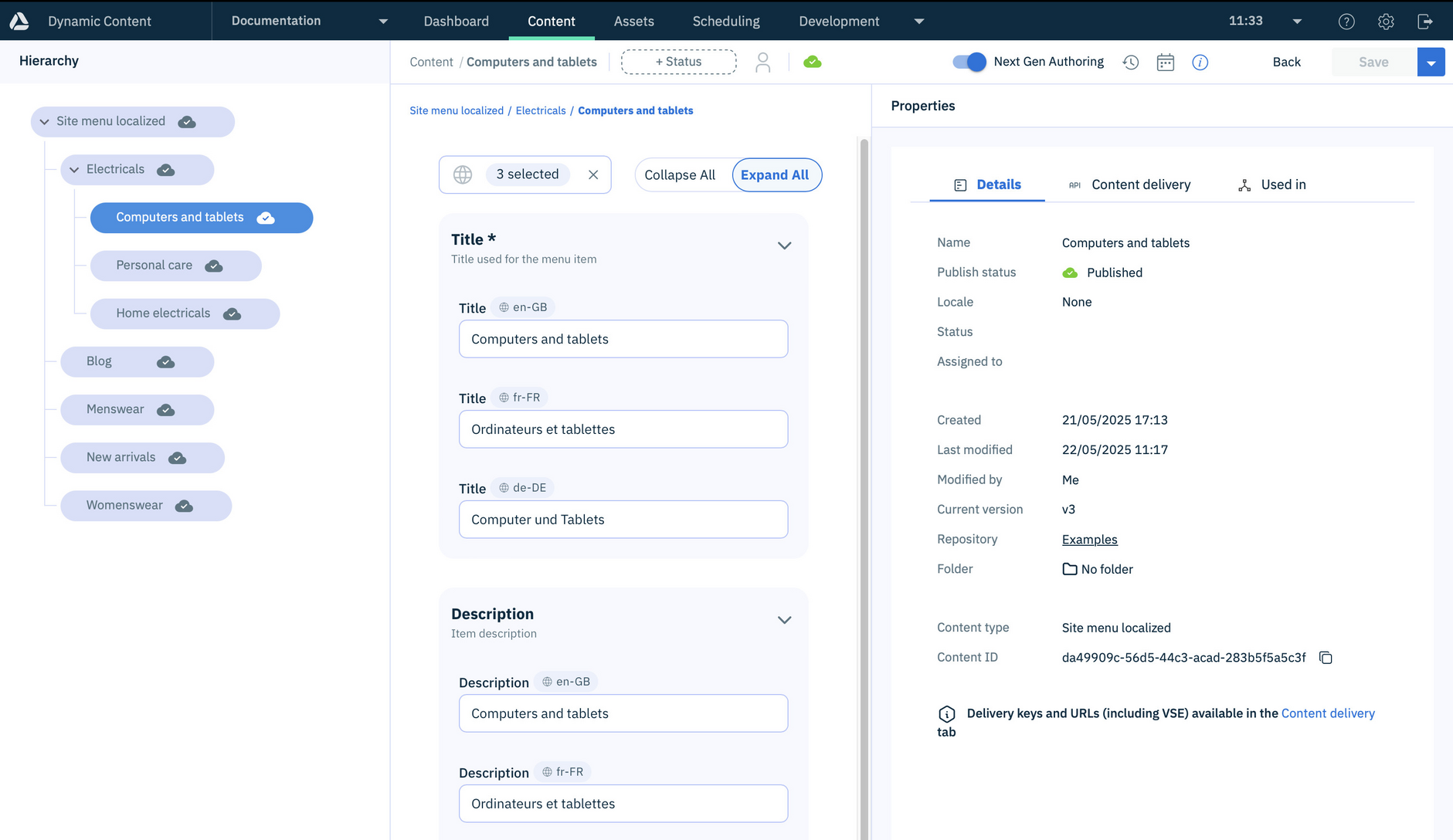Click the content form vertical scrollbar
The height and width of the screenshot is (840, 1453).
[864, 489]
